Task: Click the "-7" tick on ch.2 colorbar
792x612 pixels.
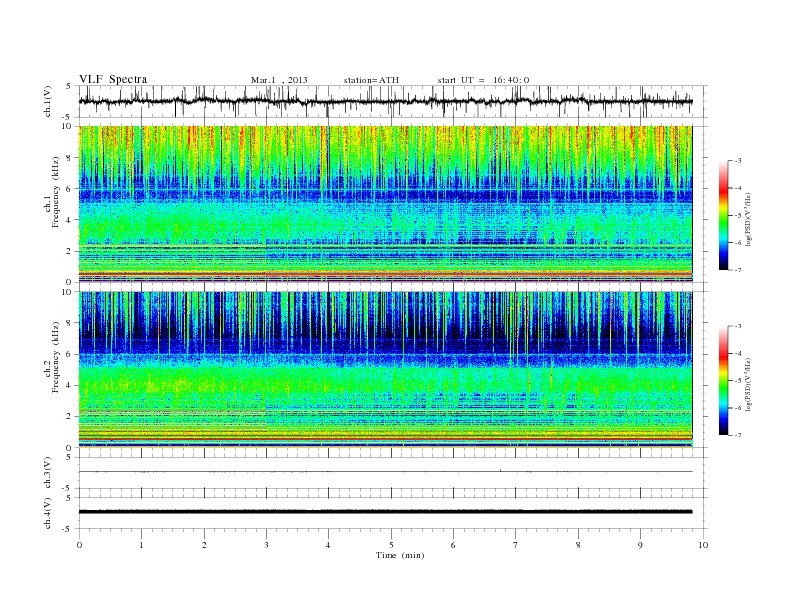Action: coord(738,435)
